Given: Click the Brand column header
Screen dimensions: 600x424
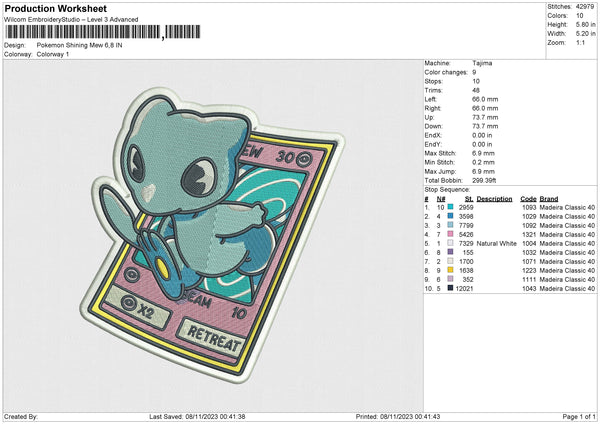Looking at the screenshot, I should point(549,199).
